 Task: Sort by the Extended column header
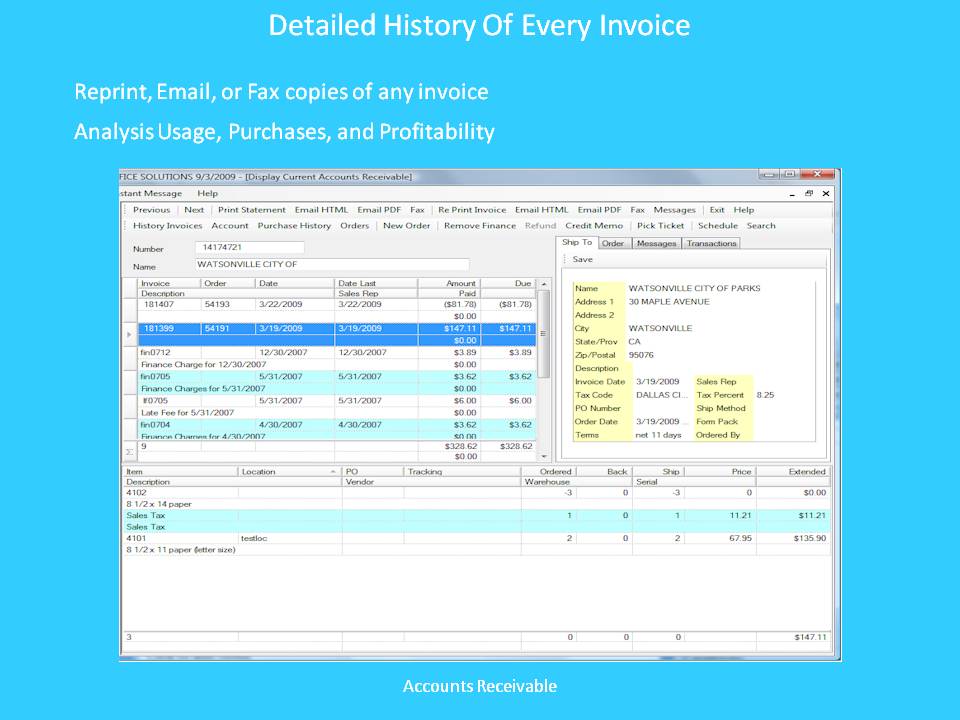click(x=793, y=472)
